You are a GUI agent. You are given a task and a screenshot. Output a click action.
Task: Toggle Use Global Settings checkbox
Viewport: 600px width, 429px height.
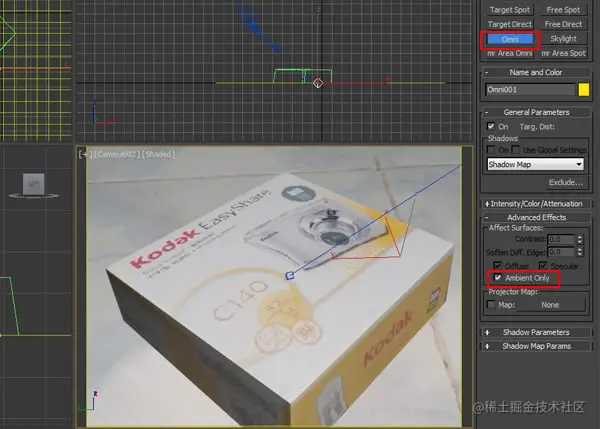pos(516,150)
